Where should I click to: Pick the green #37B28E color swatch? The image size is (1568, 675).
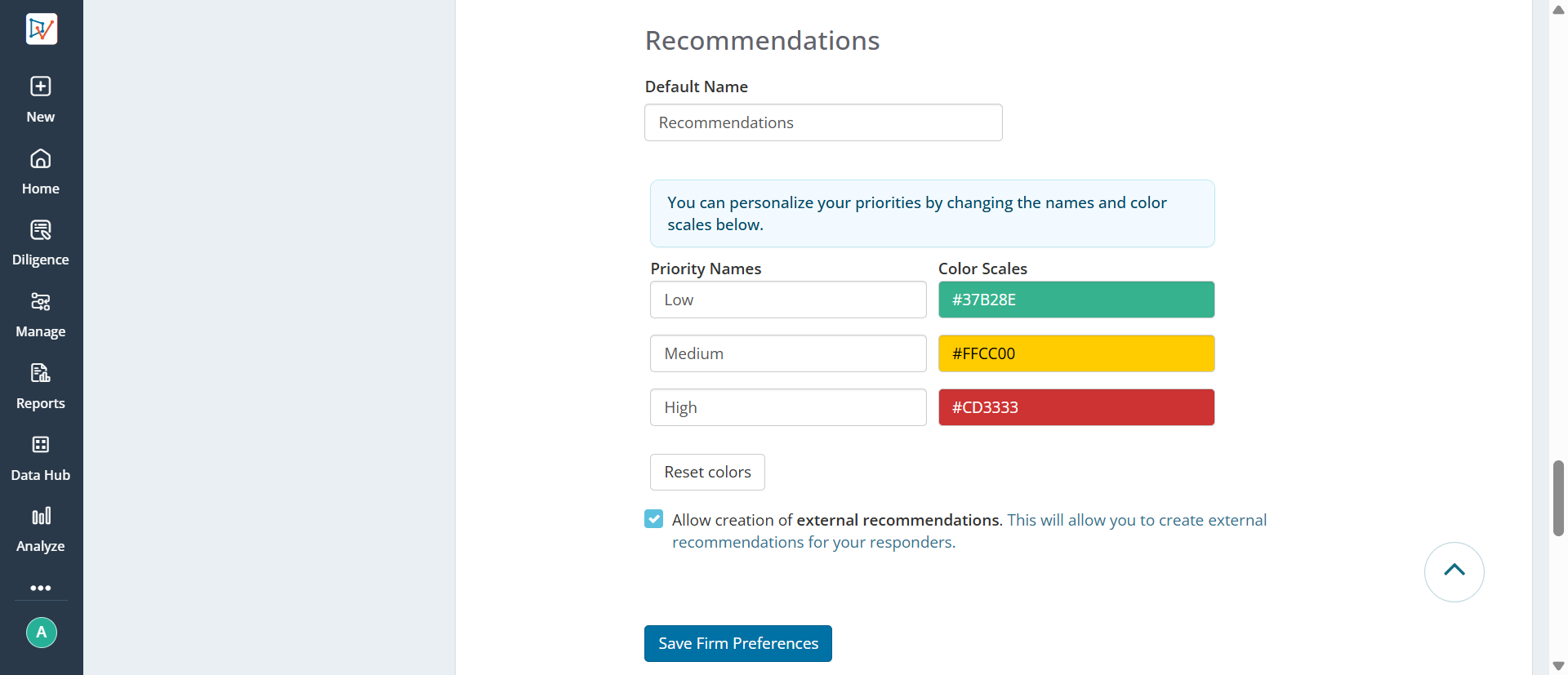1076,300
